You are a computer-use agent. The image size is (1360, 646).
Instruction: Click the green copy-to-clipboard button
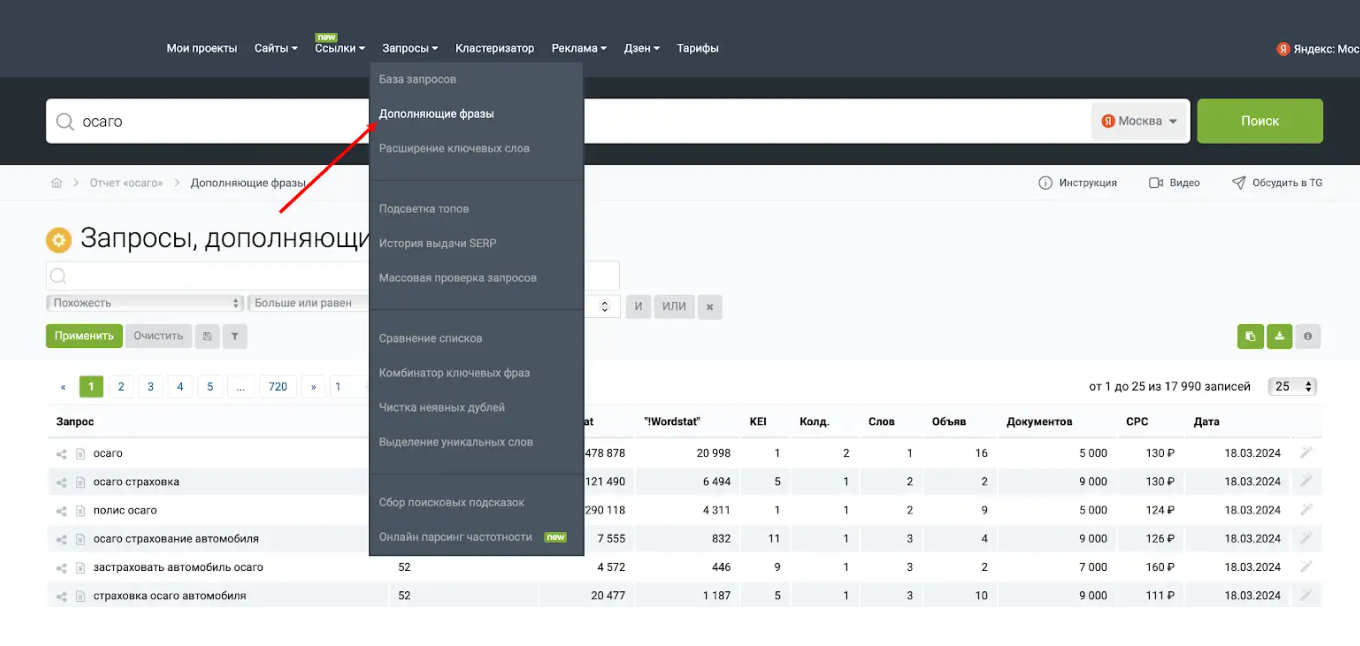(x=1250, y=337)
